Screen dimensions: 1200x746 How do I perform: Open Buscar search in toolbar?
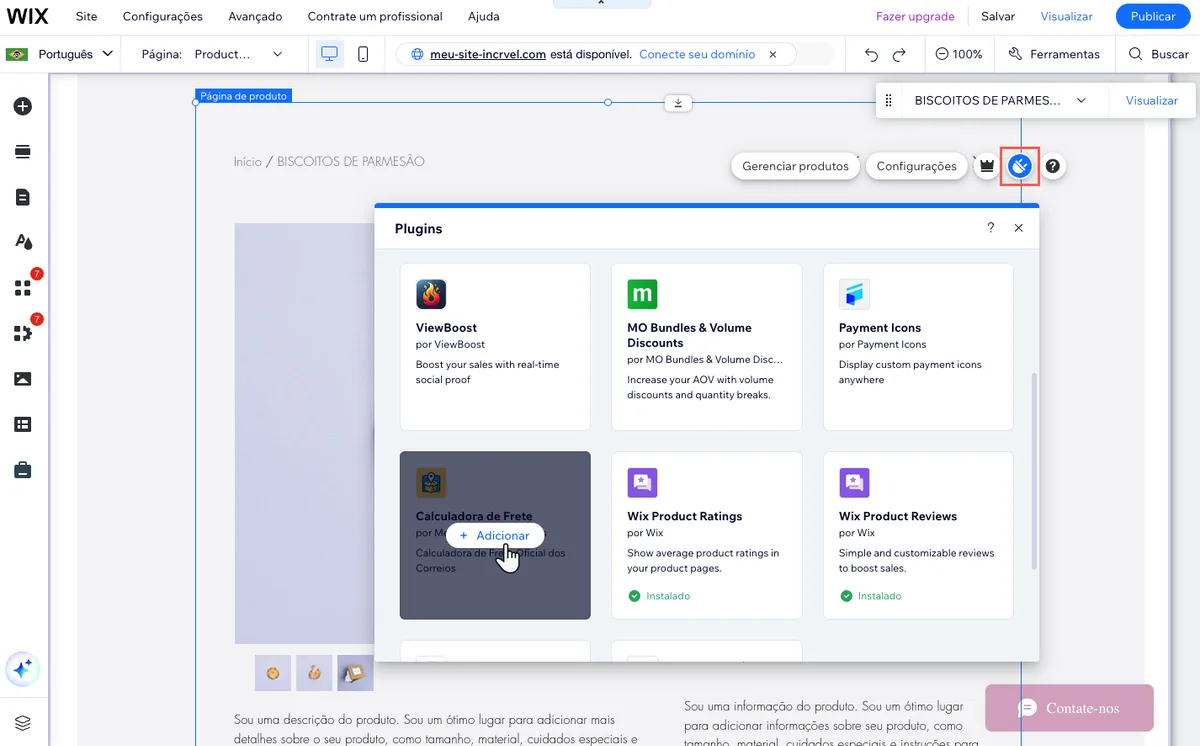click(1159, 54)
